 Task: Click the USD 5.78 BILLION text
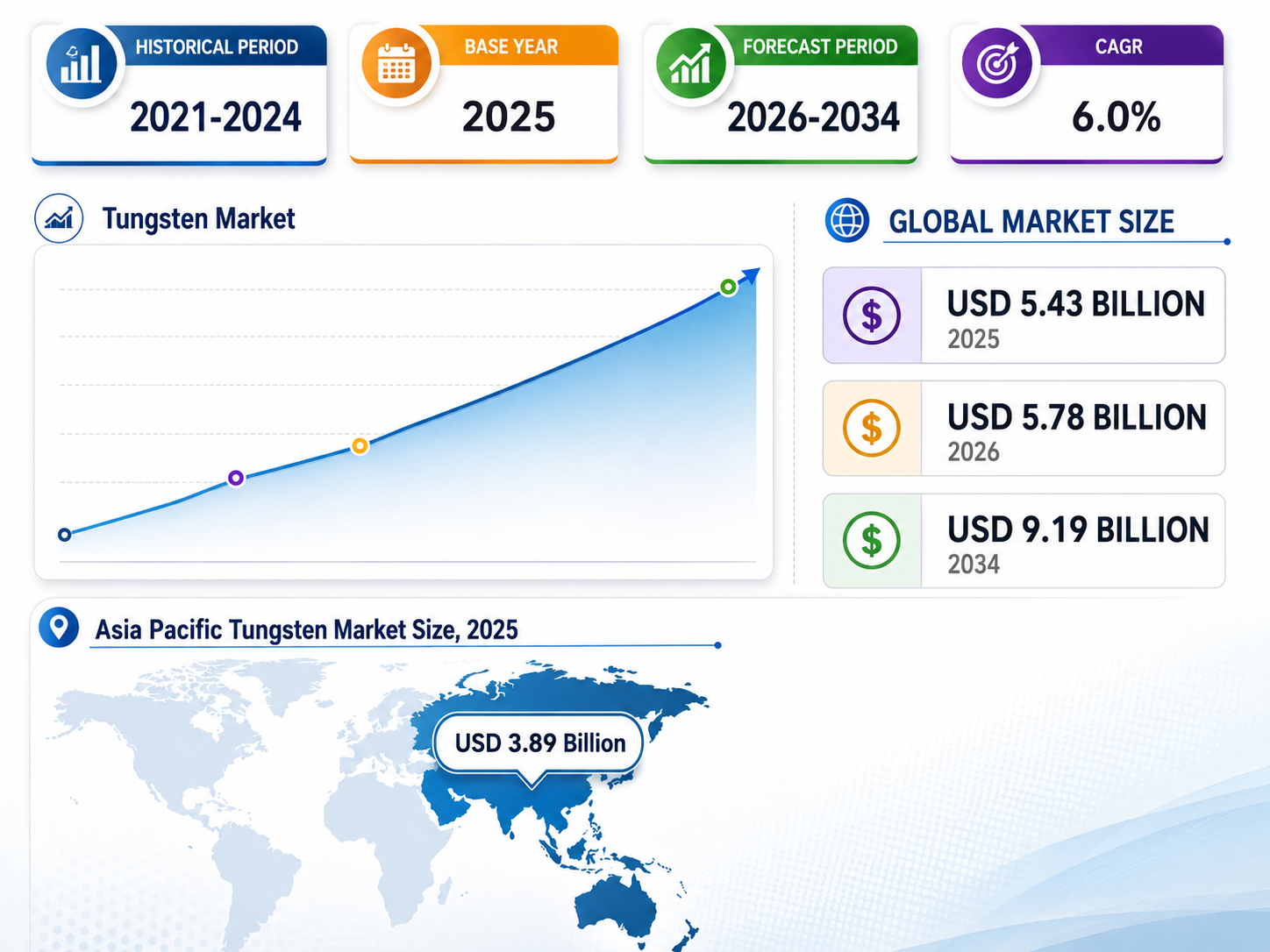click(x=1077, y=417)
